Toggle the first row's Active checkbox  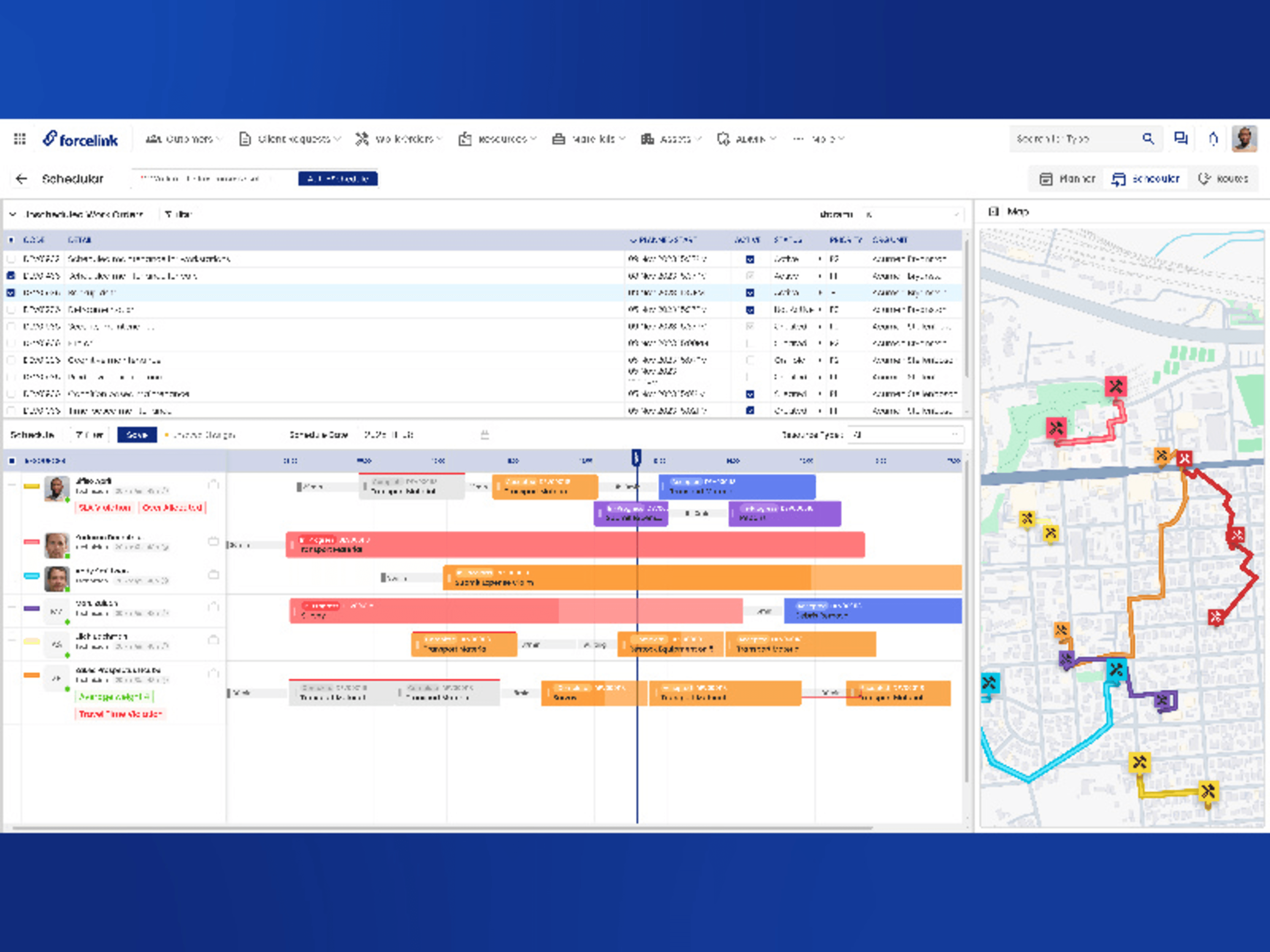750,259
